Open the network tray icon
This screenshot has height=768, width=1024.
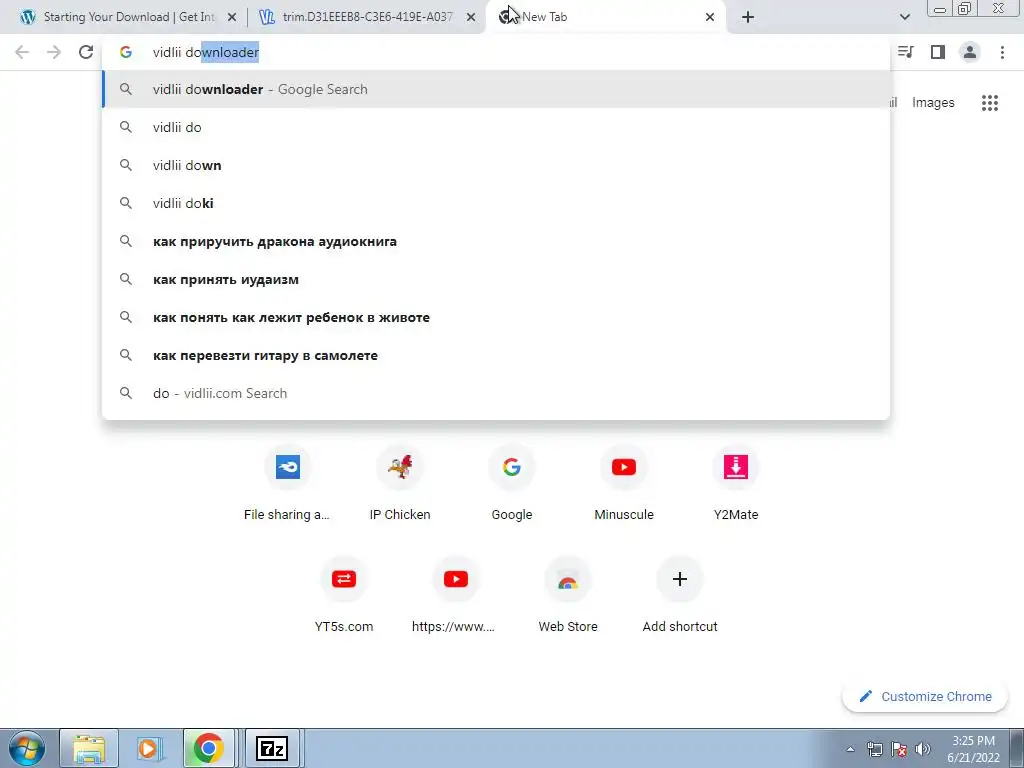tap(874, 749)
